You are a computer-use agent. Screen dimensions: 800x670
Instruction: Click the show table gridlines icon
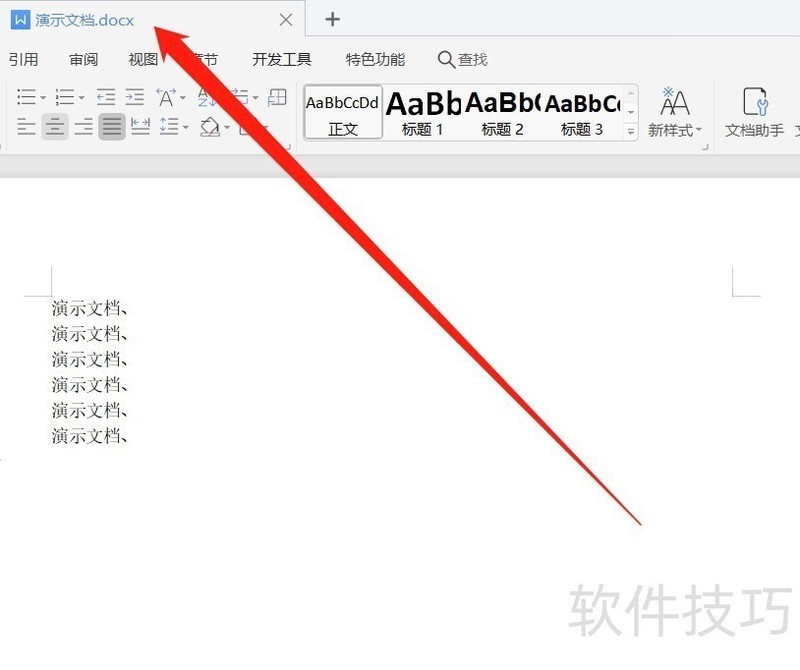tap(278, 97)
